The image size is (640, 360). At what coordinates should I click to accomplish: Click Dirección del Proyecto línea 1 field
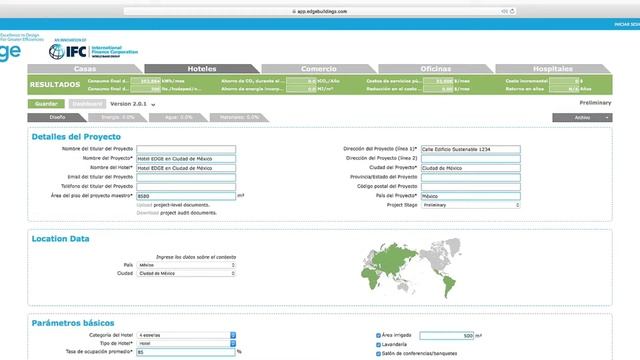tap(471, 149)
